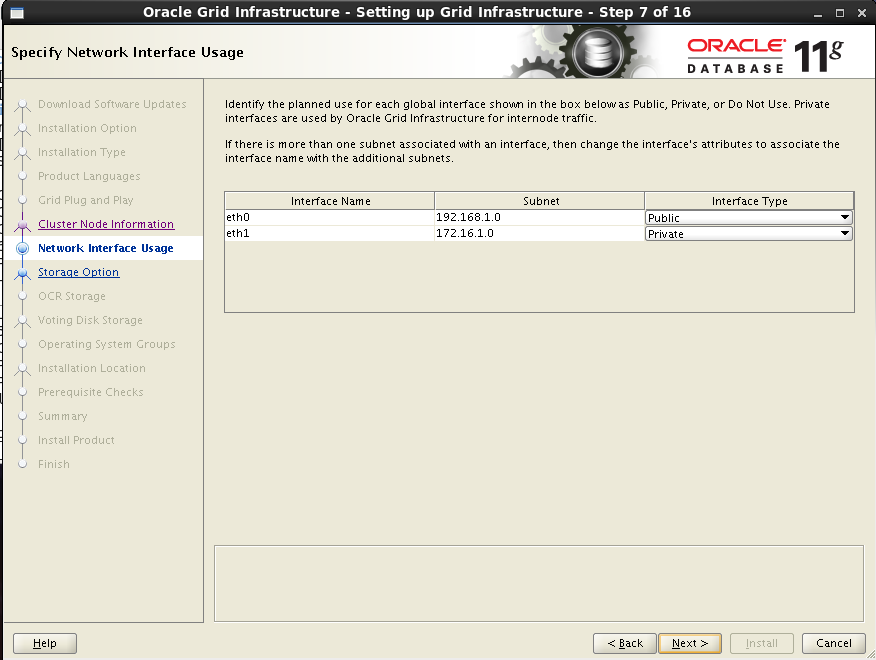Viewport: 876px width, 660px height.
Task: Click the Storage Option step marker icon
Action: [22, 273]
